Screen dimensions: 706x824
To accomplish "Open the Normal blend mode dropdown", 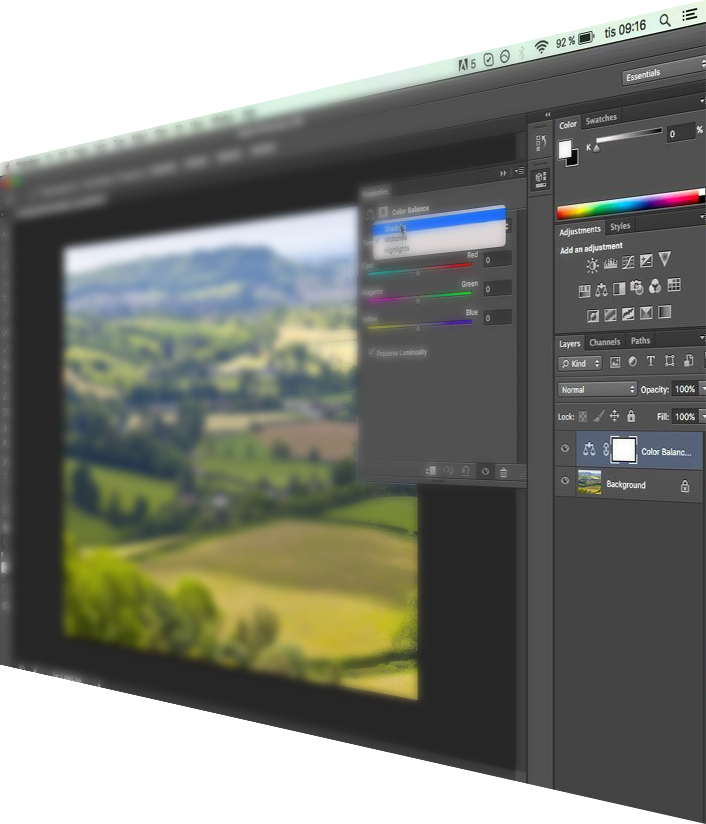I will pos(597,389).
